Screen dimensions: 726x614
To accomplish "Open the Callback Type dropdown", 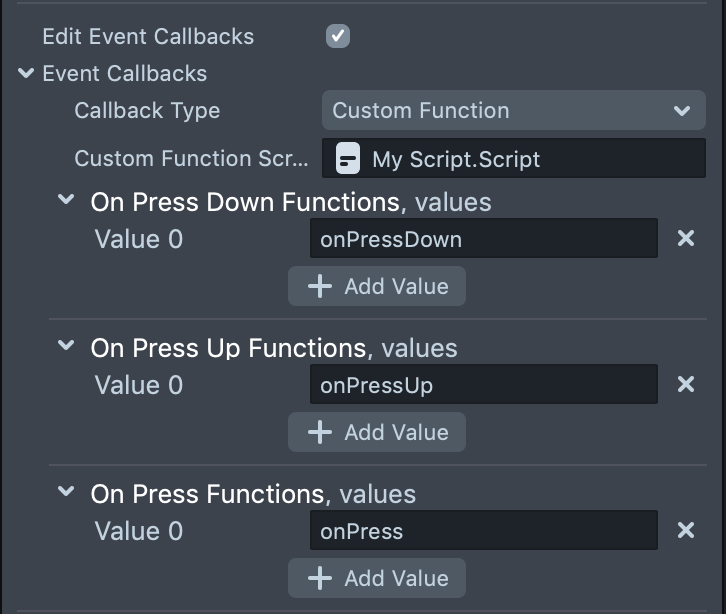I will pyautogui.click(x=513, y=111).
